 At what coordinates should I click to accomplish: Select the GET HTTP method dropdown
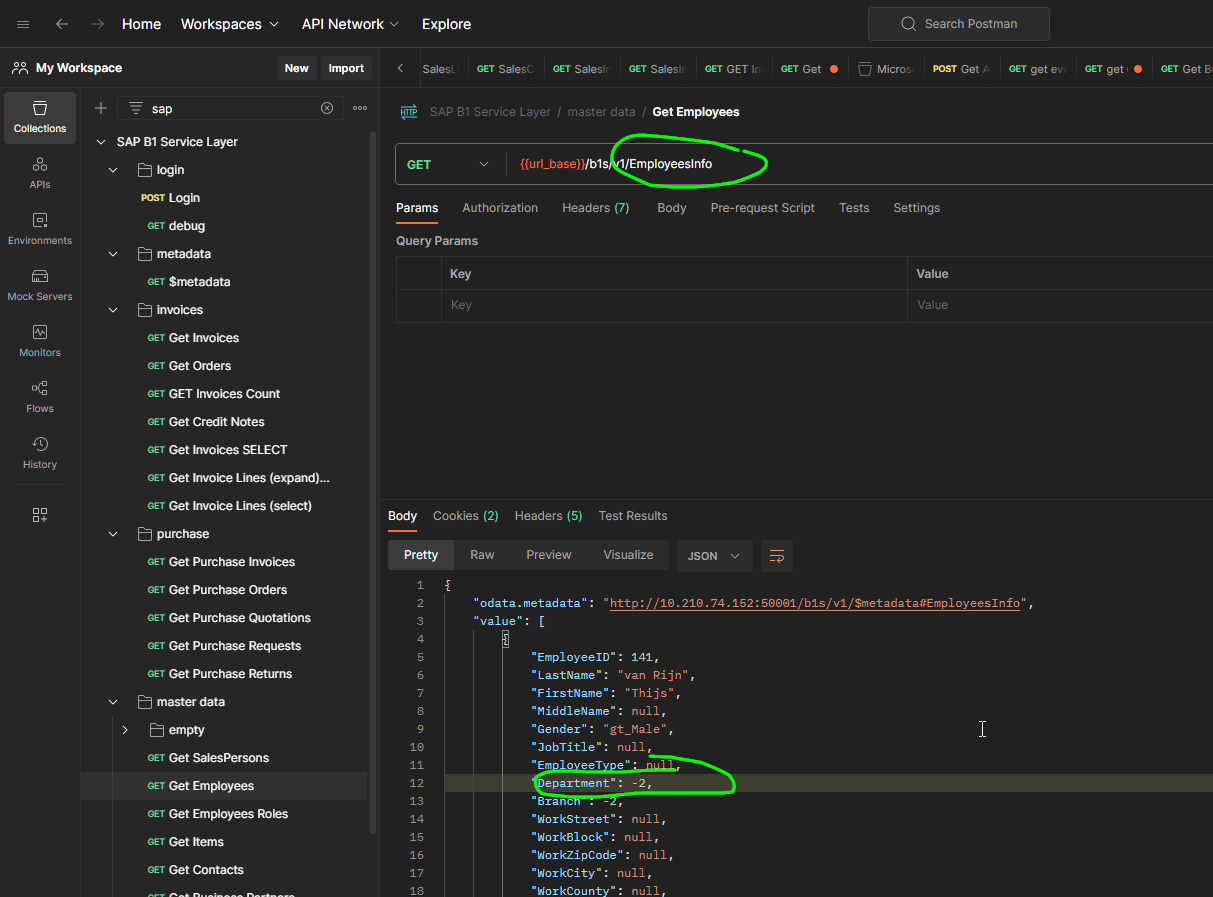449,164
